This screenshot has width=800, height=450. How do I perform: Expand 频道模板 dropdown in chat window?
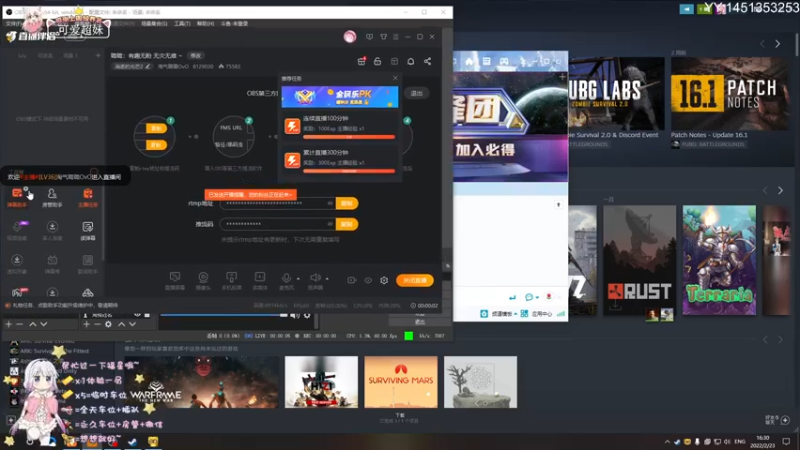coord(515,314)
